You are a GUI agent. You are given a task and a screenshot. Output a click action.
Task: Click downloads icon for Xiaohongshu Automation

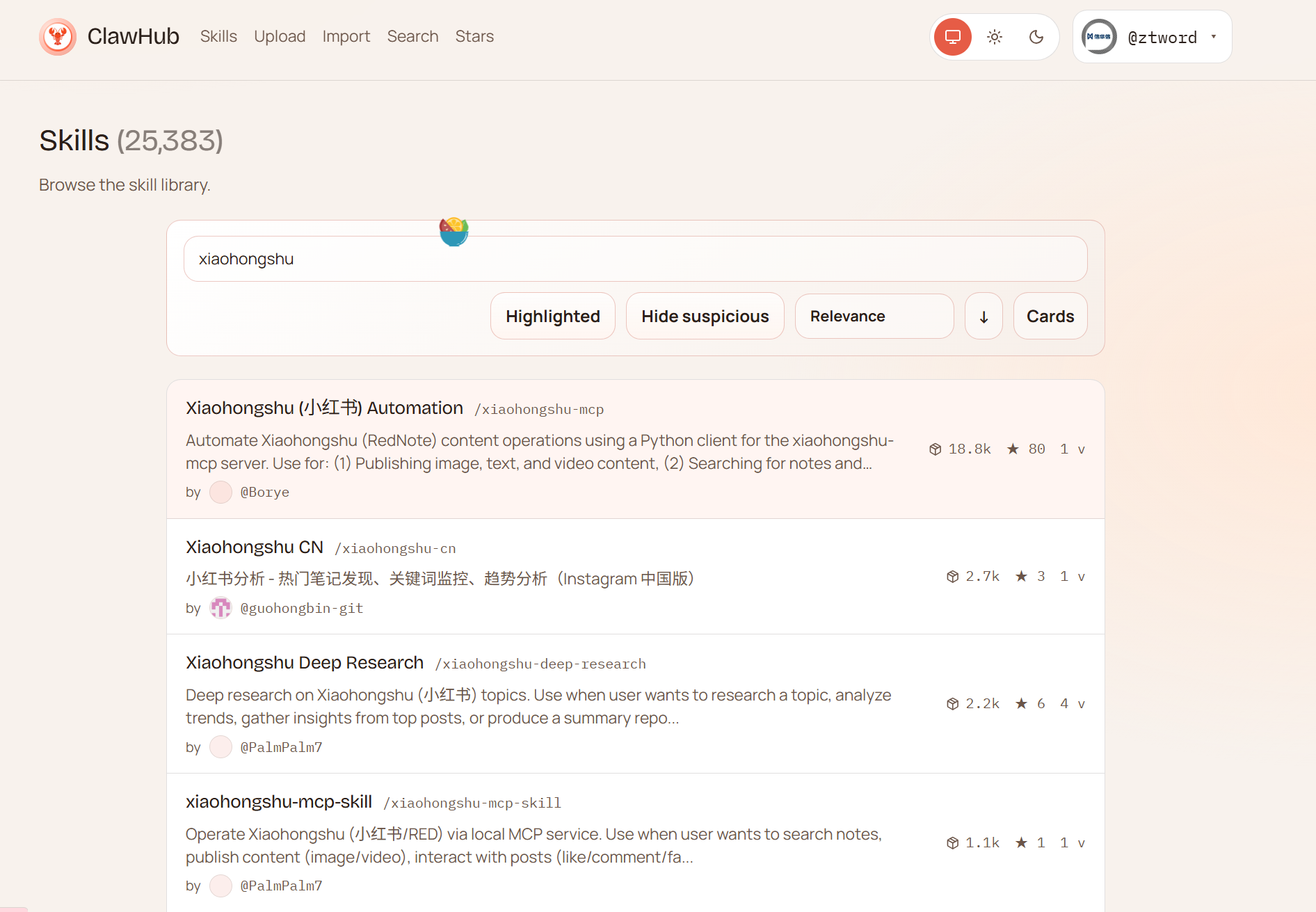click(936, 449)
